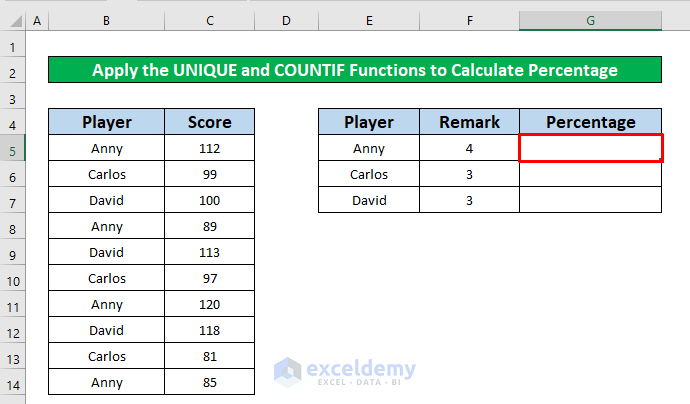Viewport: 690px width, 404px height.
Task: Select column G header
Action: (x=590, y=21)
